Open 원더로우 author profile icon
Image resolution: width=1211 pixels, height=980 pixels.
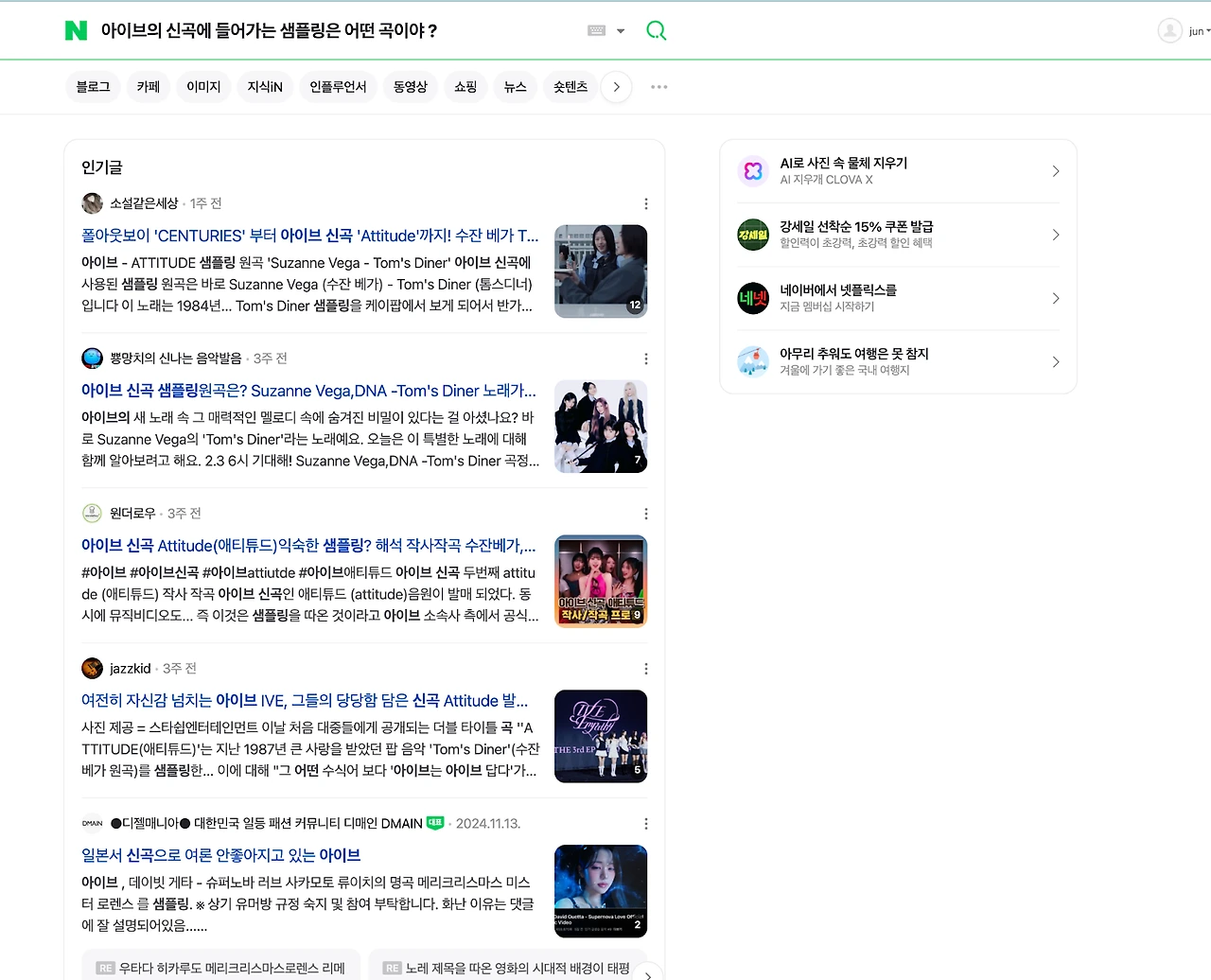[93, 514]
